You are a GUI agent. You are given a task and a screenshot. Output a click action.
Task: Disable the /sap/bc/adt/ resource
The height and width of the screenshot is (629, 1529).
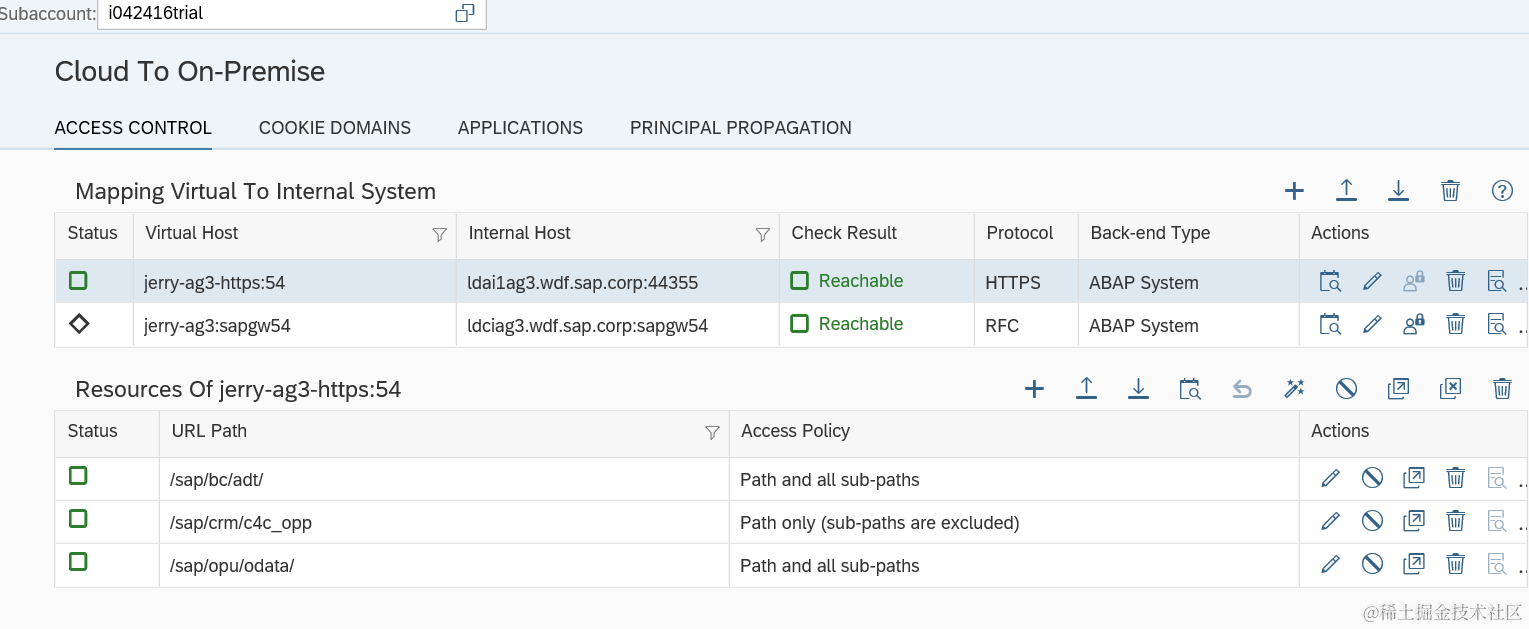tap(1372, 479)
